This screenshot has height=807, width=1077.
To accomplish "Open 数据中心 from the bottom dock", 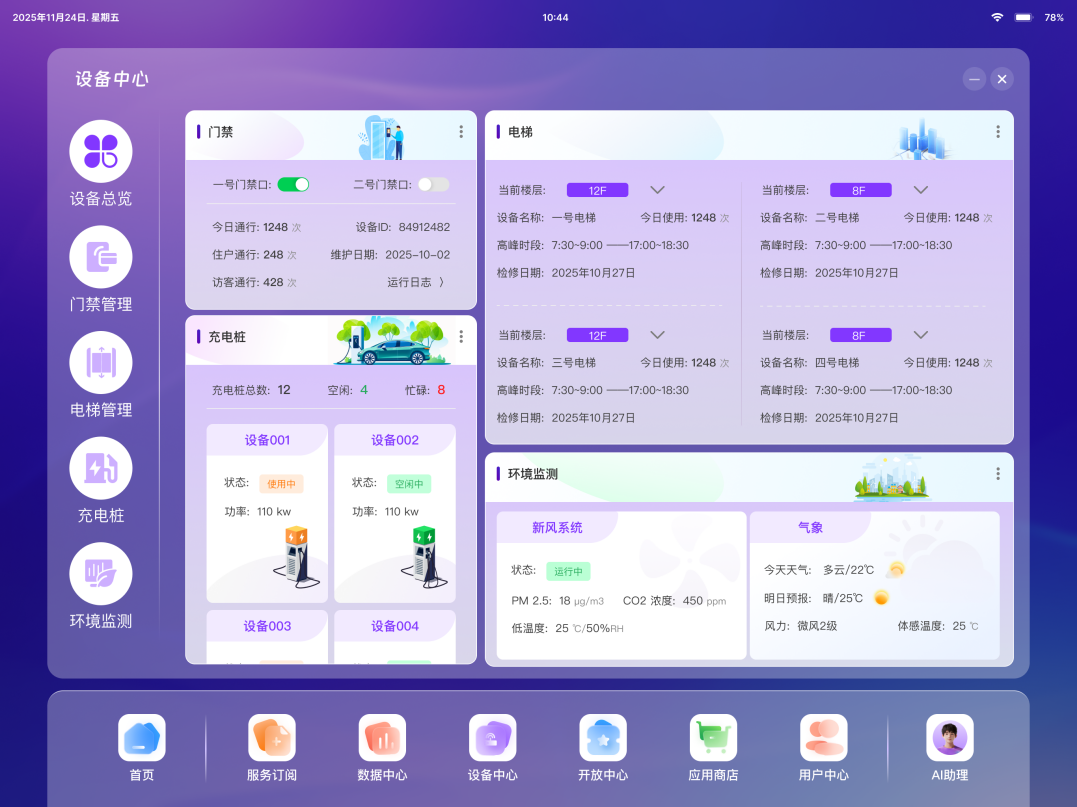I will pos(382,739).
